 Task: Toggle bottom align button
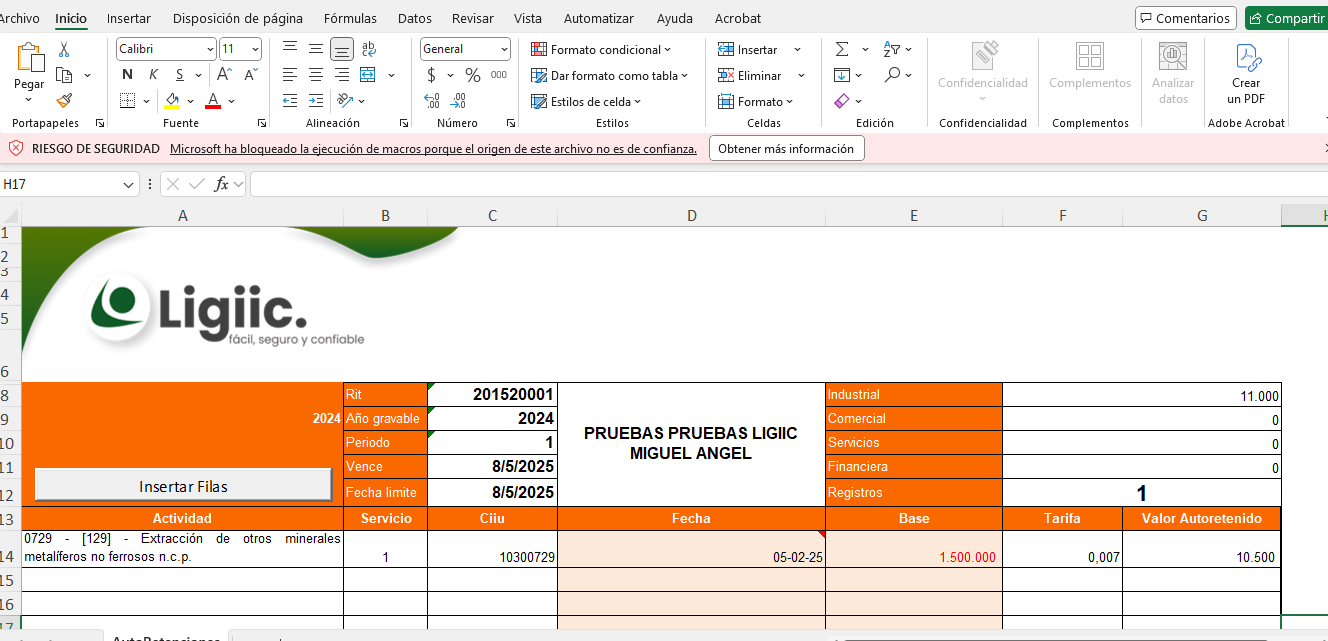pyautogui.click(x=342, y=49)
